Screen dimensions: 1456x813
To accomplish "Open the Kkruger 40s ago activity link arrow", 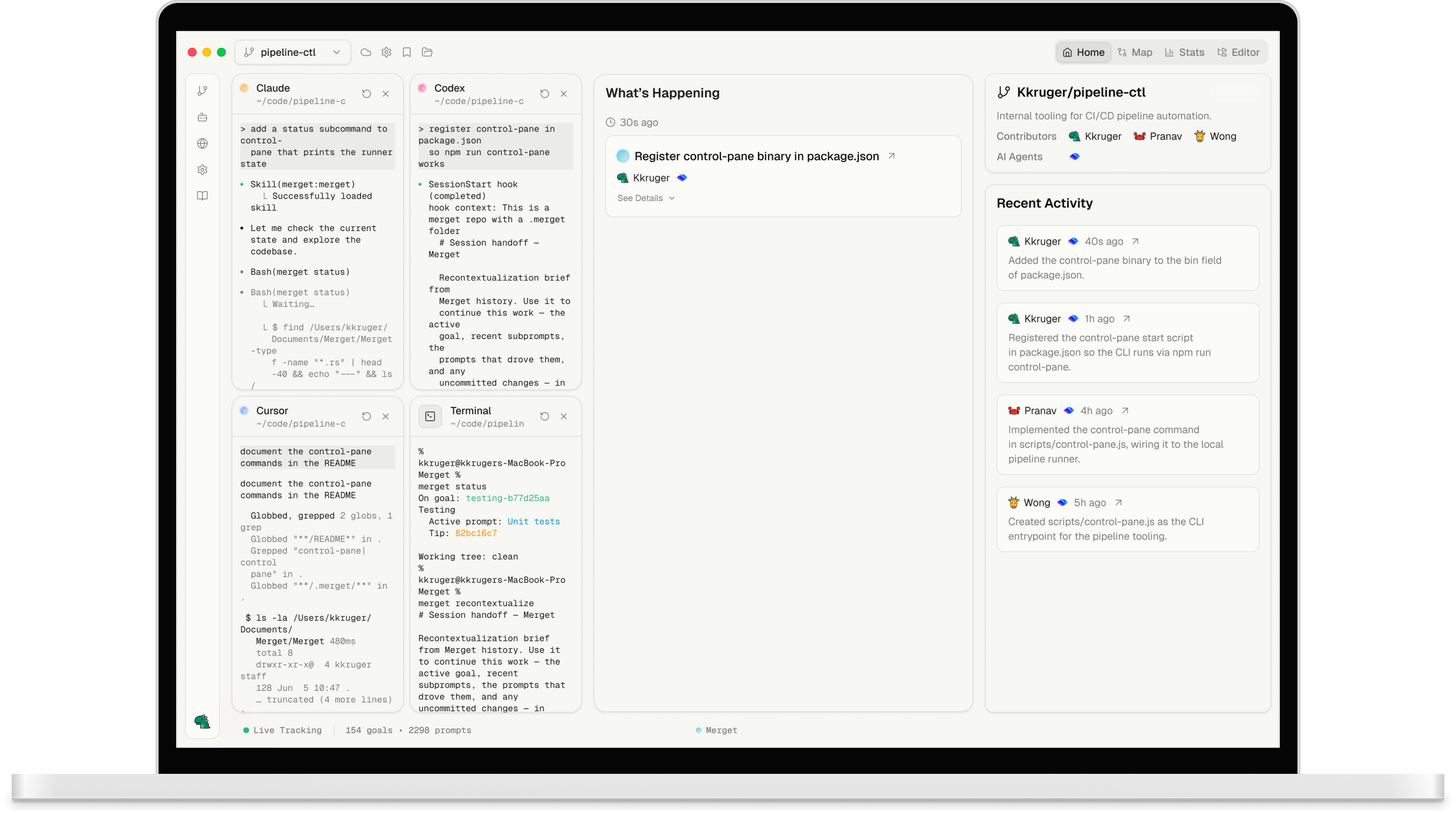I will (1135, 241).
